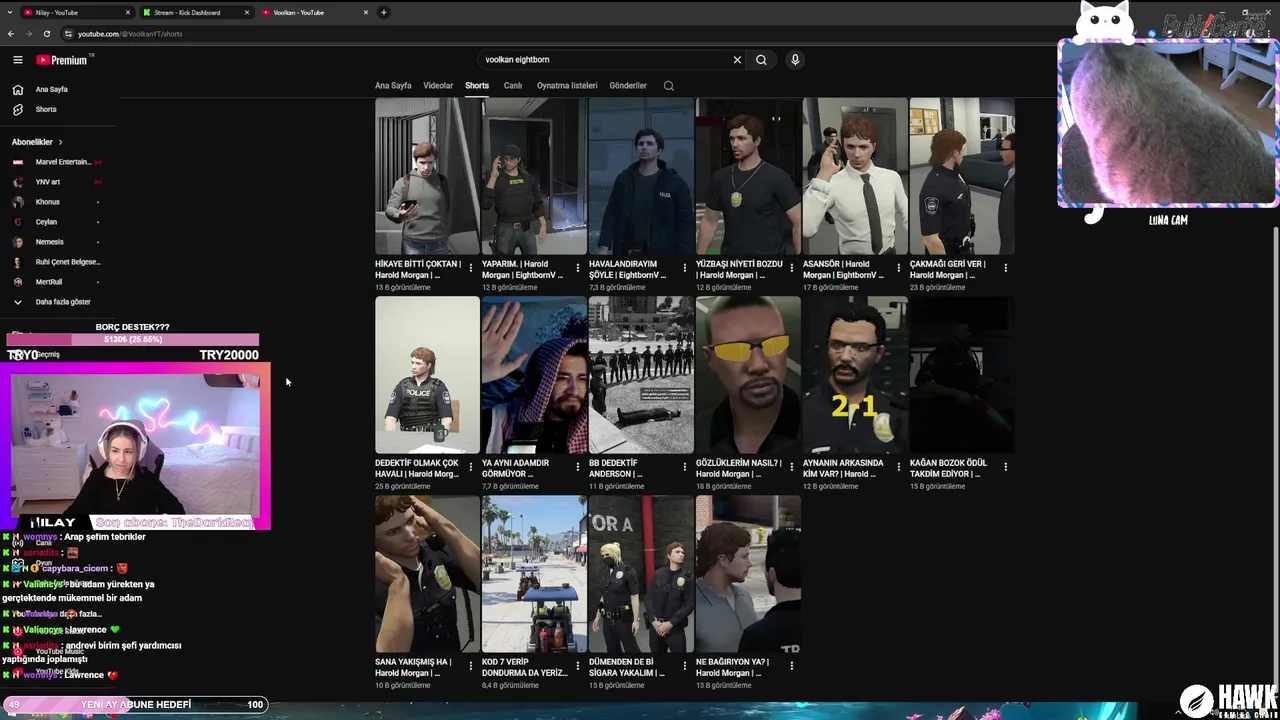1280x720 pixels.
Task: Switch to Ana Sayfa channel tab
Action: [393, 86]
